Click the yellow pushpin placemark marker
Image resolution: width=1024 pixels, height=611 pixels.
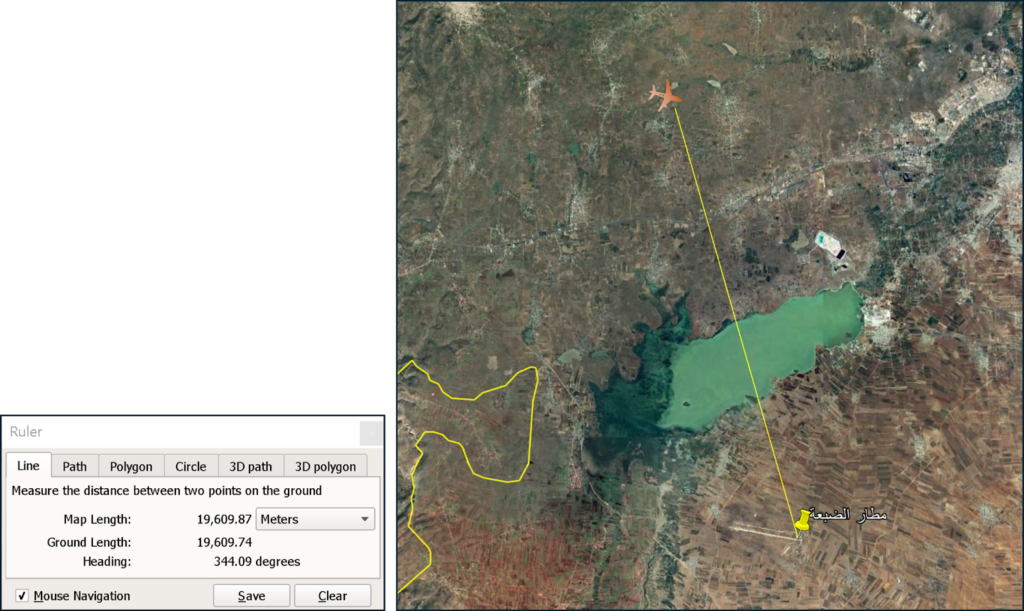click(x=802, y=521)
